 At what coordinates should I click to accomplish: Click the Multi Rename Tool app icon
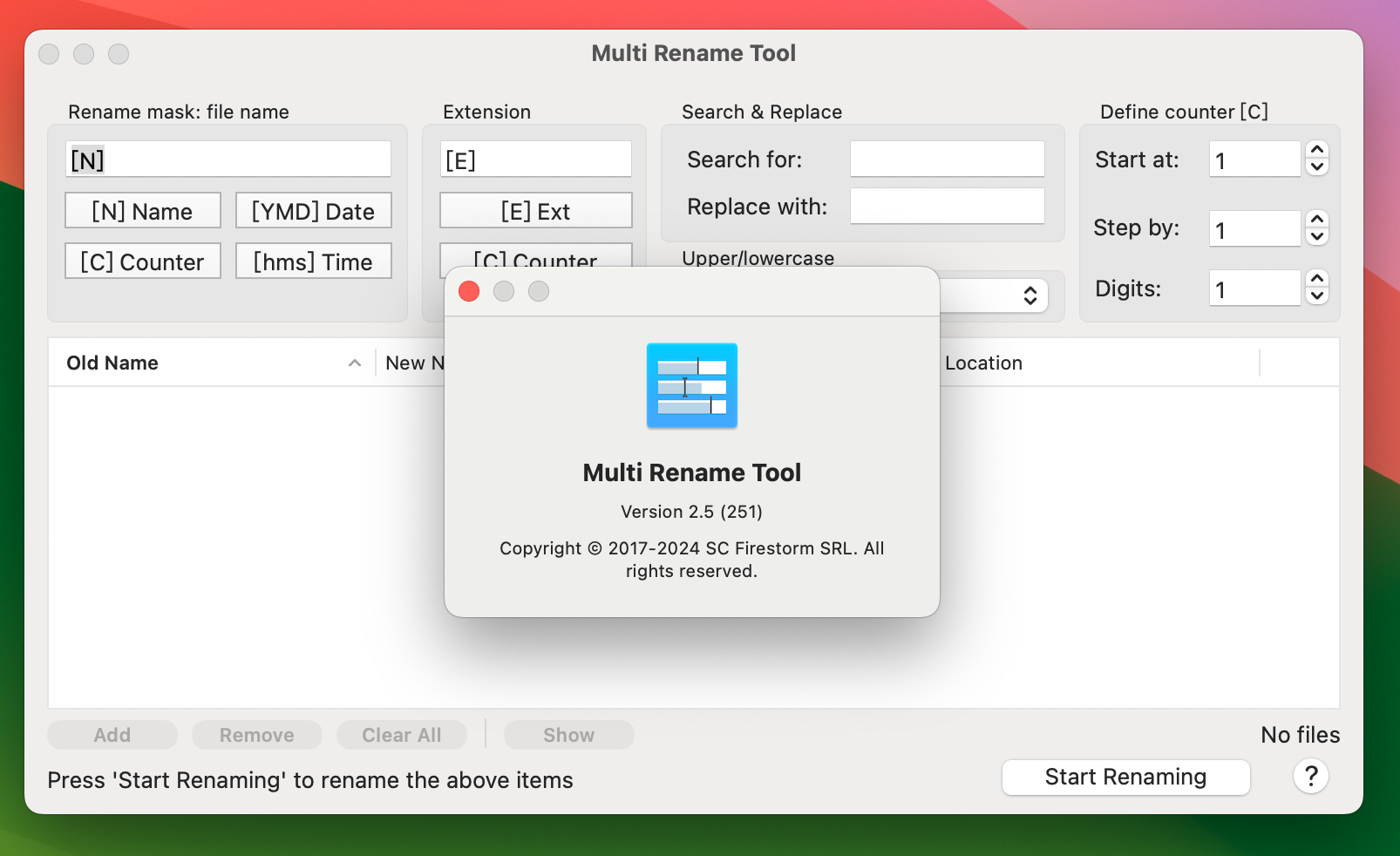tap(691, 385)
